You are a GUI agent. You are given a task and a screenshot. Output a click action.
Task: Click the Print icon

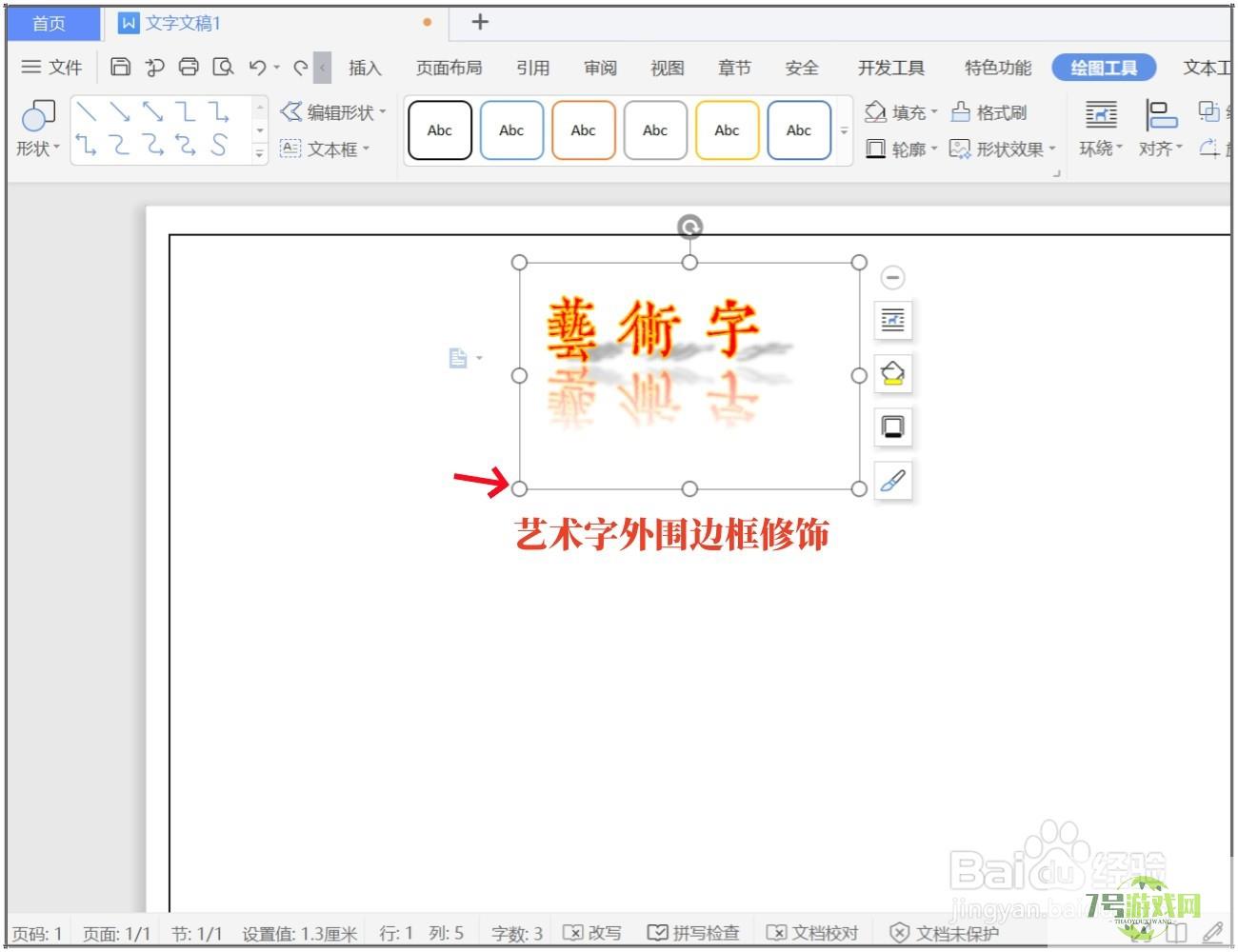(x=189, y=67)
